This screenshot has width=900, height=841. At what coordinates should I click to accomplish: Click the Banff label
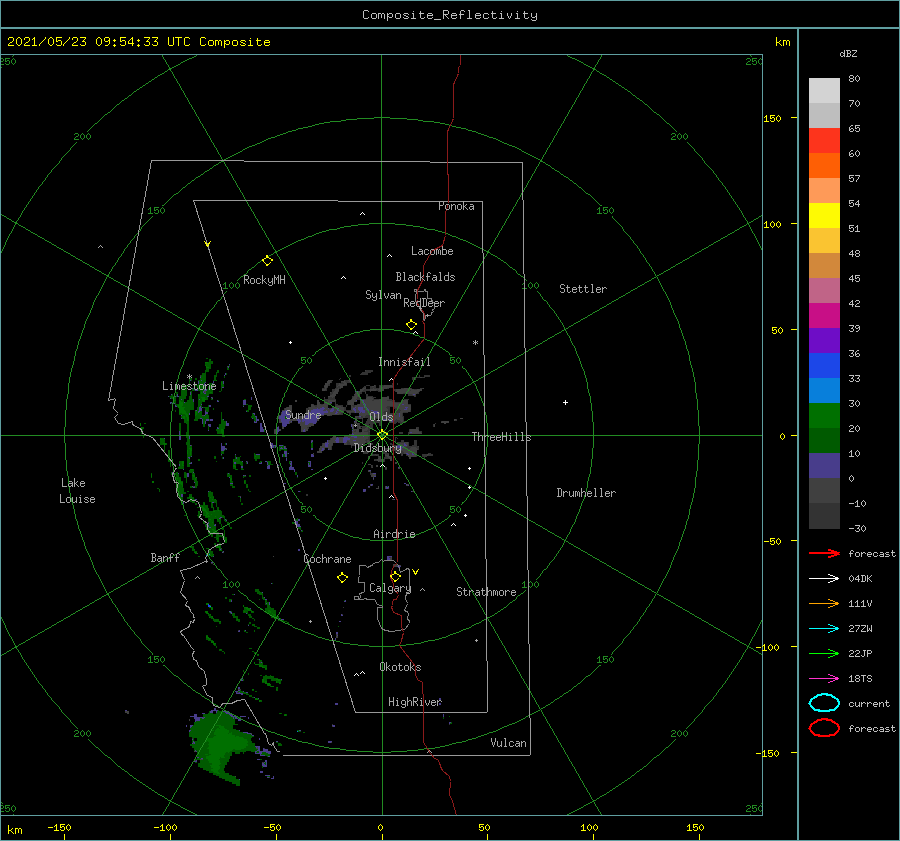[x=165, y=558]
